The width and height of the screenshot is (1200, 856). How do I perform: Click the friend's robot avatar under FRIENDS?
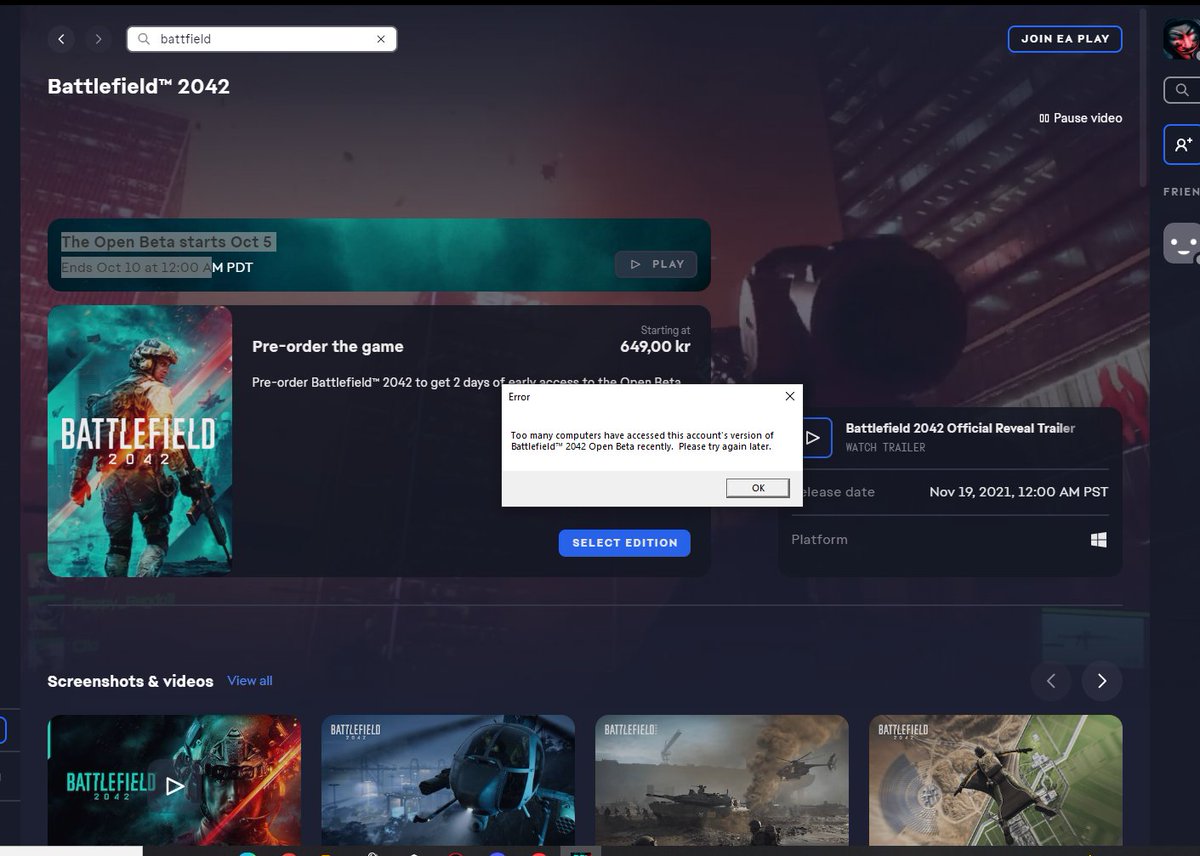click(1182, 242)
